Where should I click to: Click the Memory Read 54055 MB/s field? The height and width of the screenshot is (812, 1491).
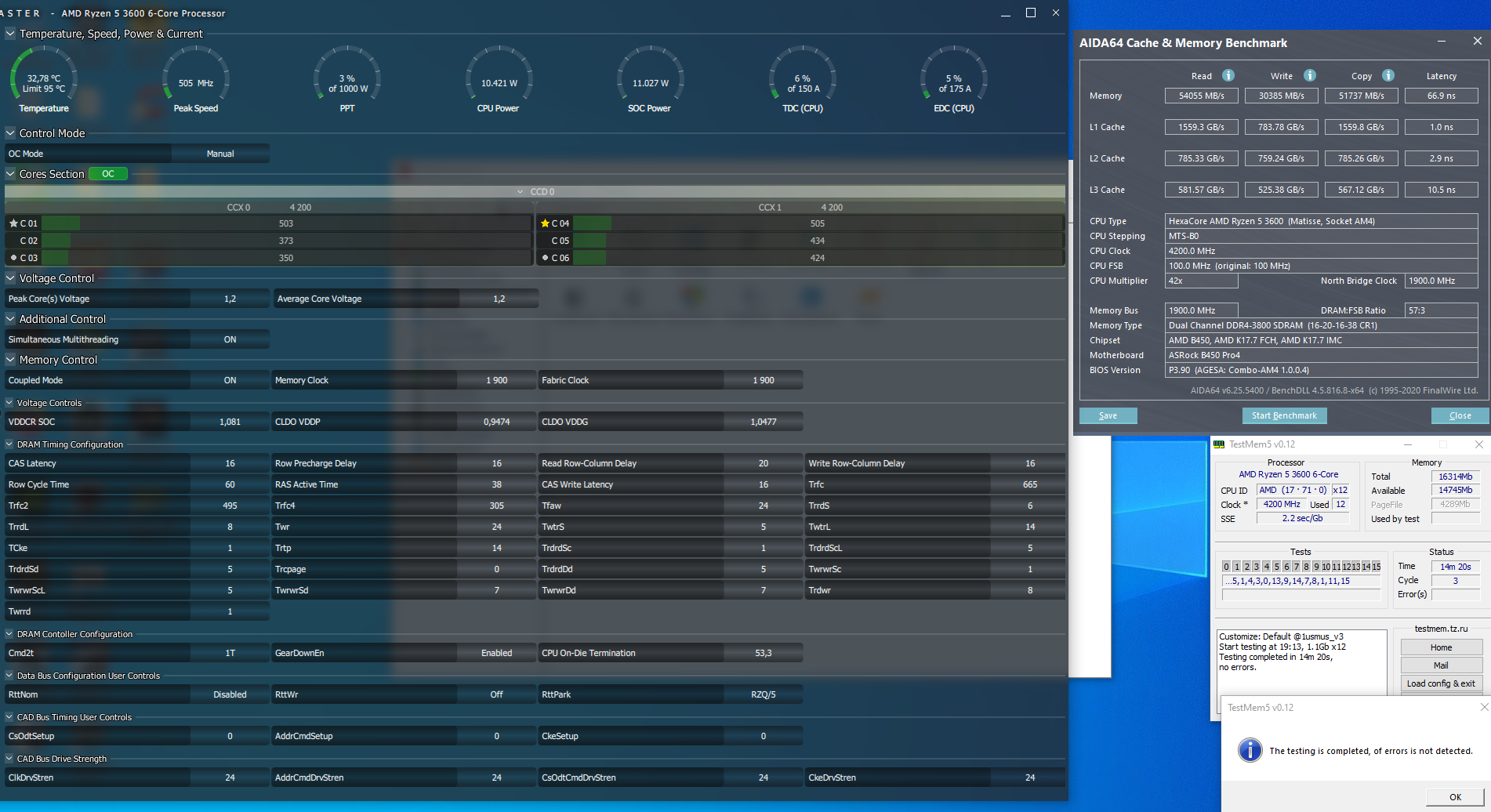[x=1201, y=96]
